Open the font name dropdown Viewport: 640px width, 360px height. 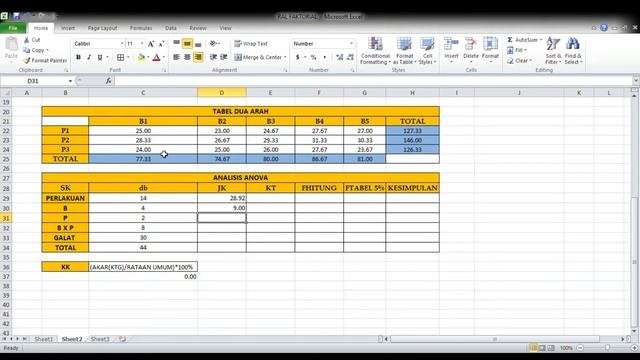click(122, 44)
